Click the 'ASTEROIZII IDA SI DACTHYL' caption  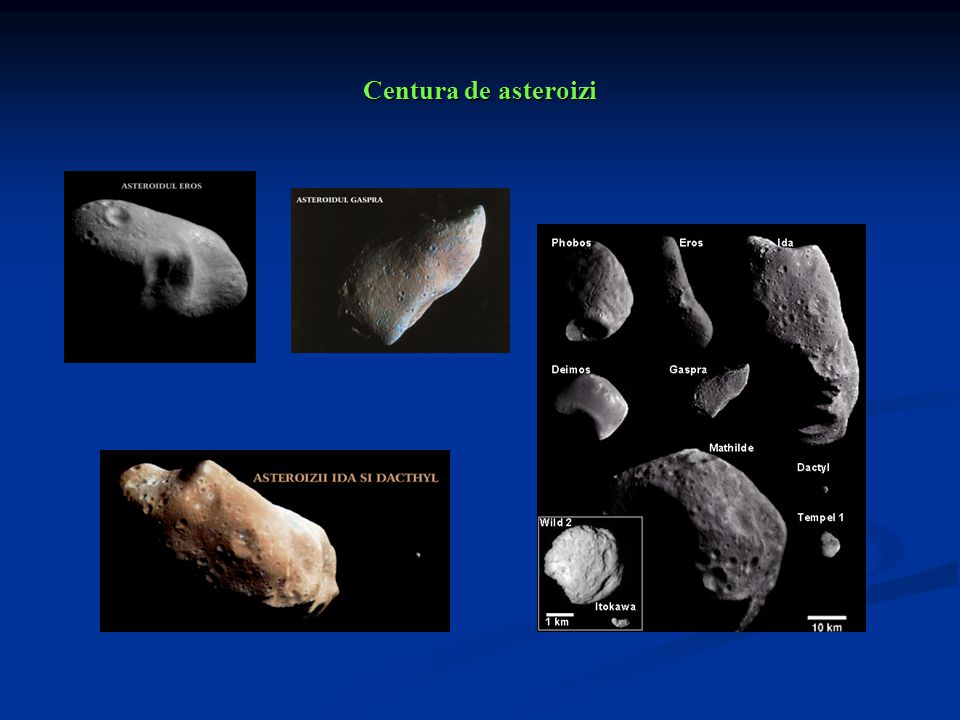tap(346, 478)
